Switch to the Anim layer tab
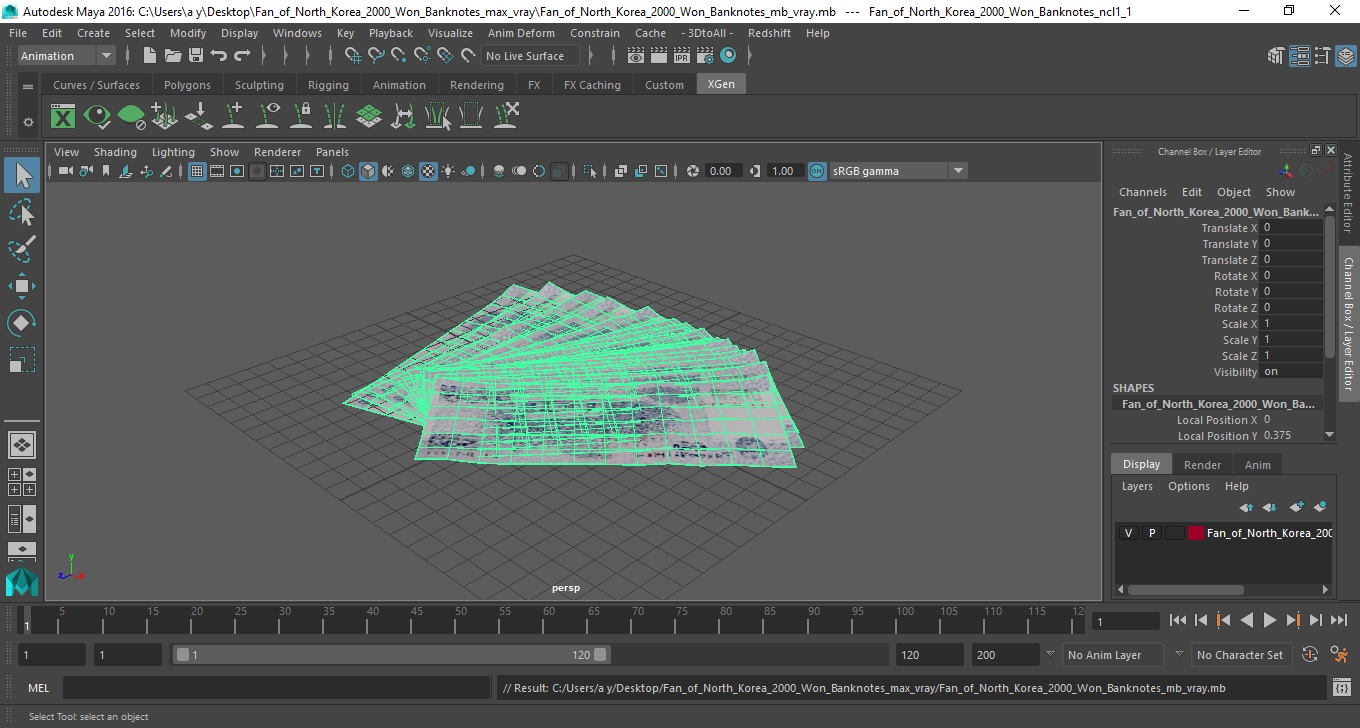1360x728 pixels. tap(1257, 465)
